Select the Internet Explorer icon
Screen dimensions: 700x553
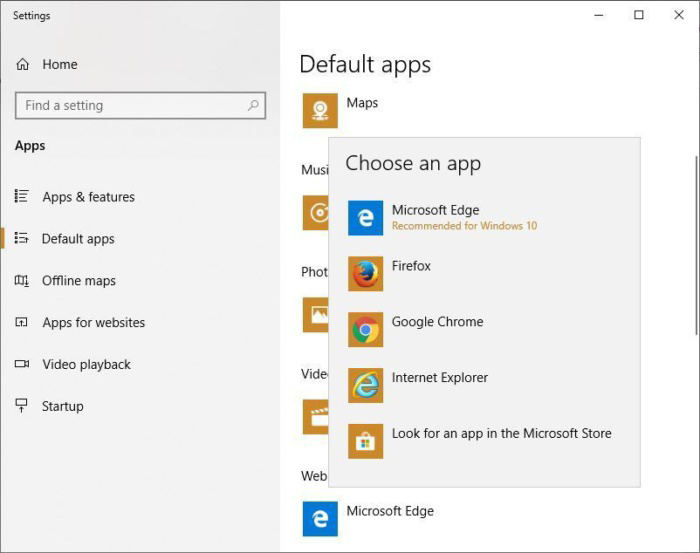click(365, 386)
